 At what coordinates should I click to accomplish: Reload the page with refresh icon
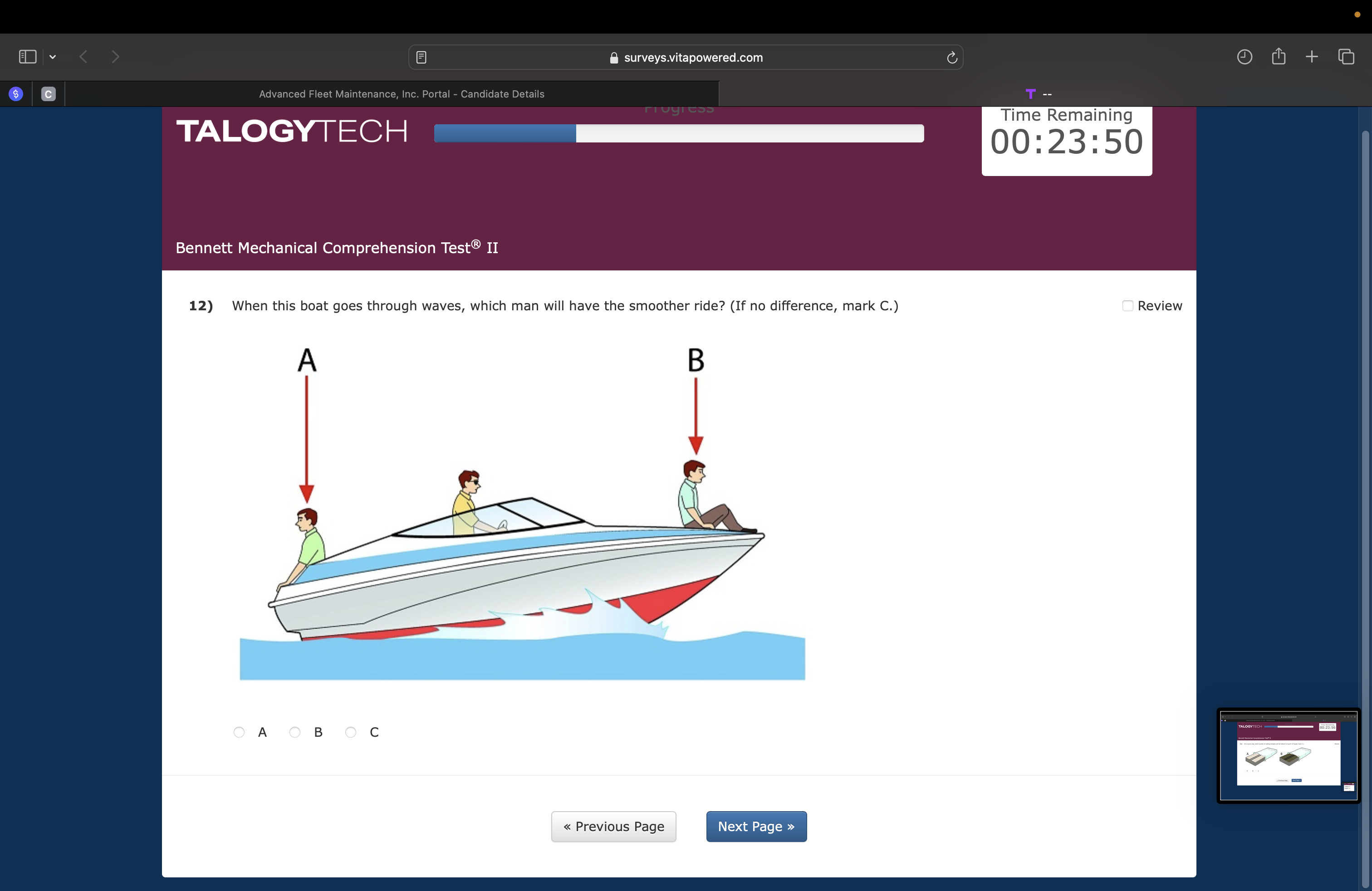pos(952,57)
